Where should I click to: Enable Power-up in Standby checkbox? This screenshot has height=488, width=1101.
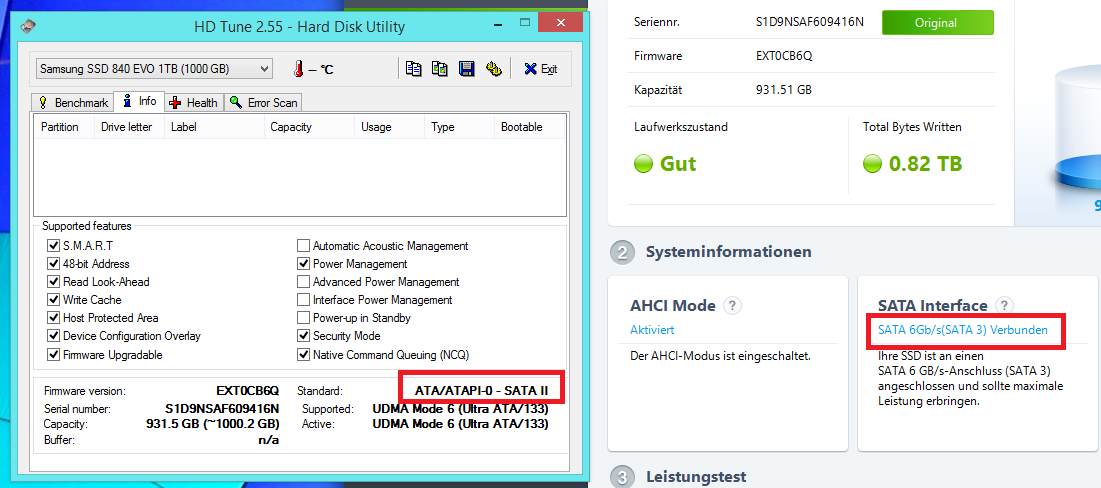click(303, 318)
